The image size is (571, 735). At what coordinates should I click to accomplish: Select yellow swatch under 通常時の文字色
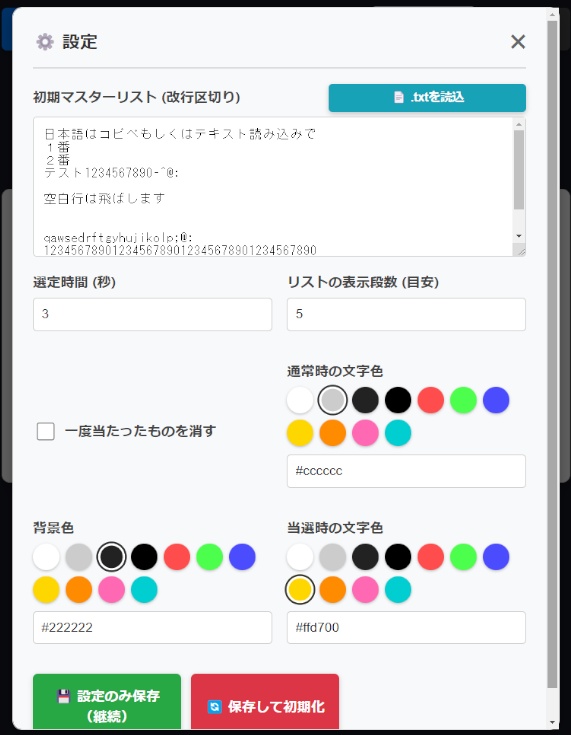point(300,433)
